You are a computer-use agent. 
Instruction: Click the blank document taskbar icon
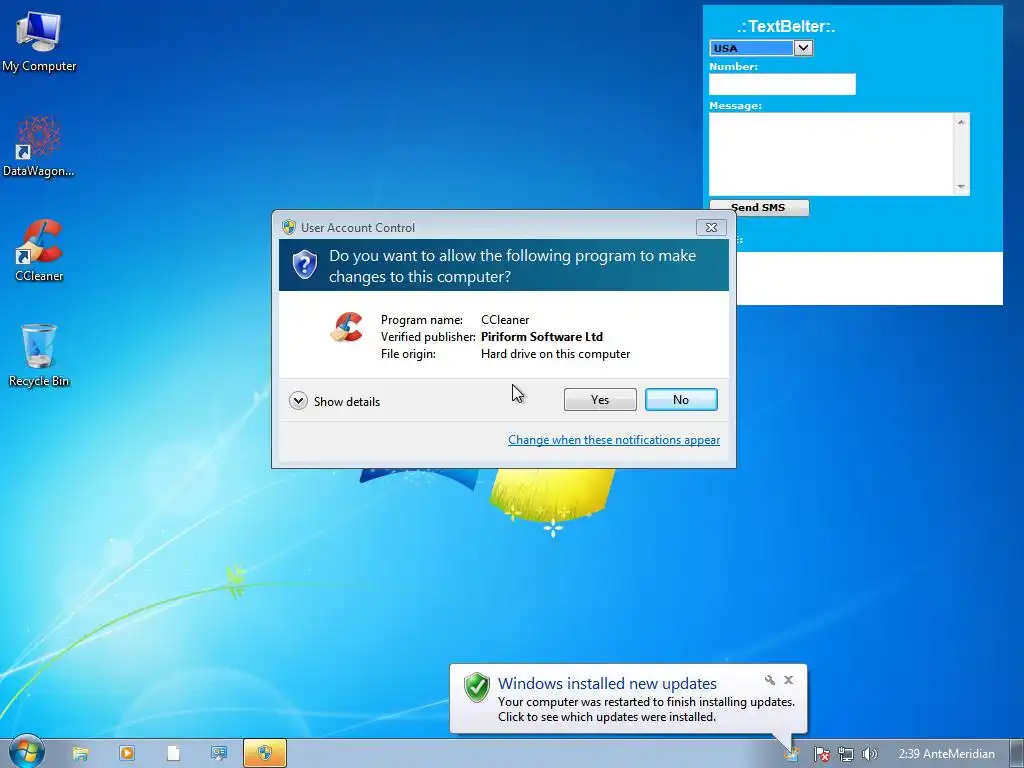coord(173,753)
